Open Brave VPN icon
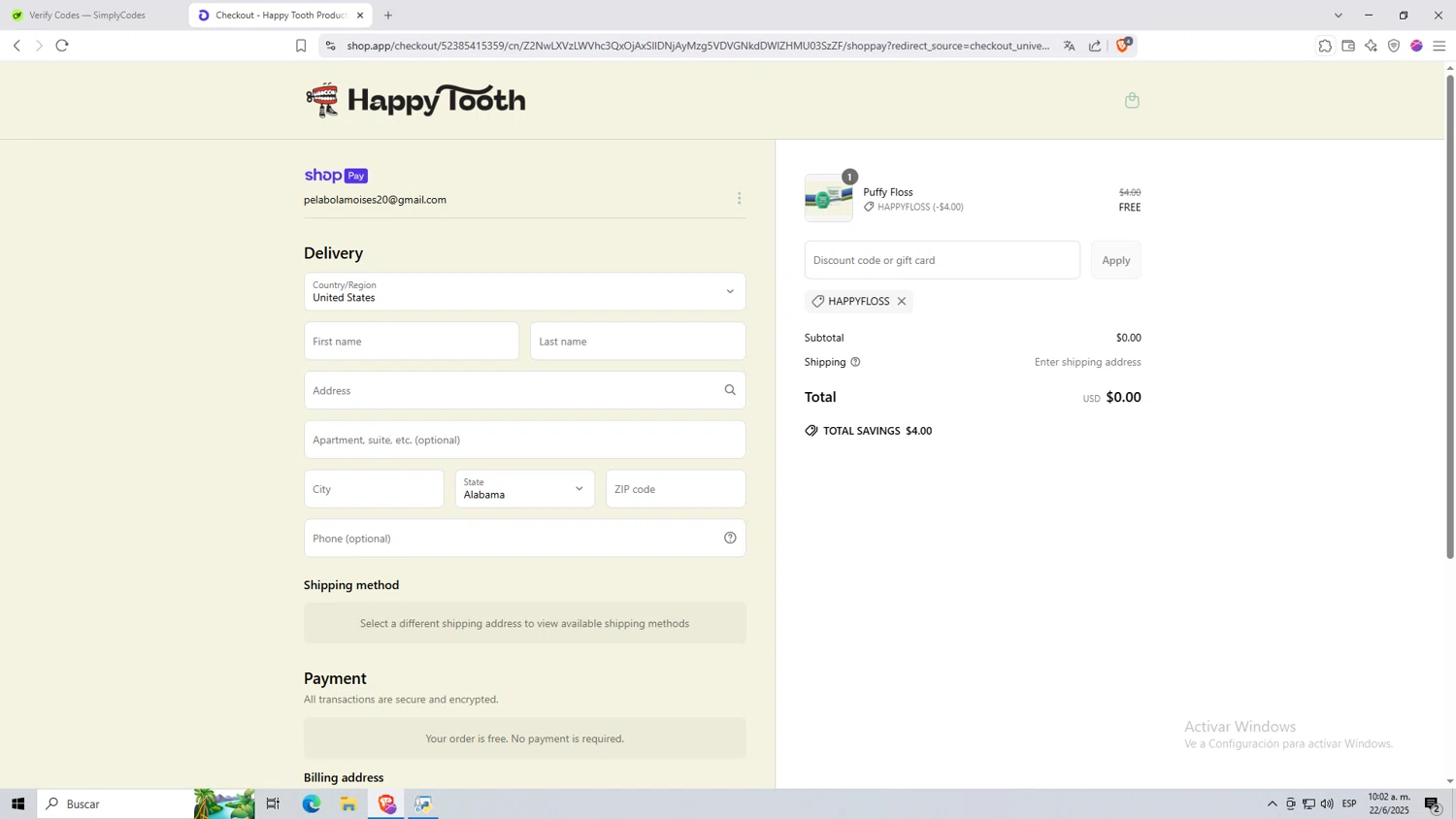1456x819 pixels. pos(1394,46)
